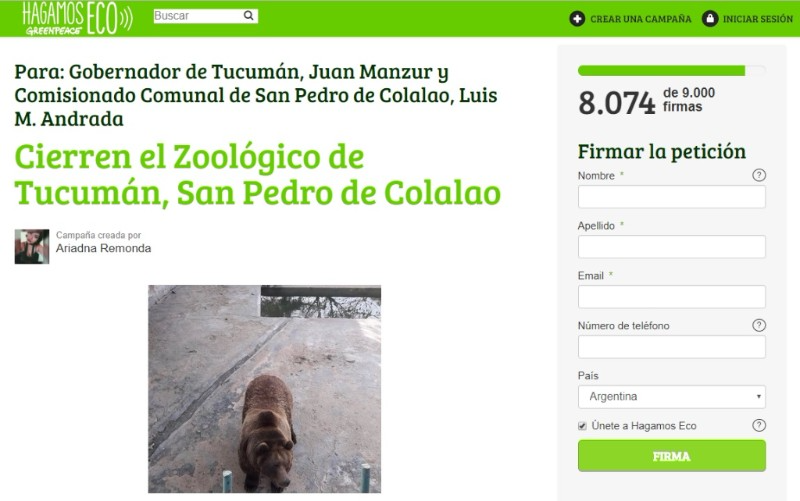This screenshot has width=800, height=501.
Task: Click the Hagamos Eco Greenpeace logo
Action: [78, 18]
